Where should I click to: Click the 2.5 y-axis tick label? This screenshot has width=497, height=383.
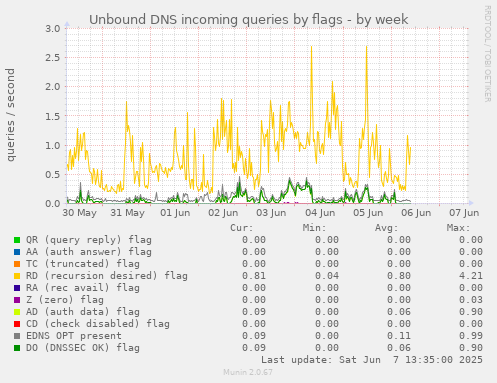pos(53,58)
